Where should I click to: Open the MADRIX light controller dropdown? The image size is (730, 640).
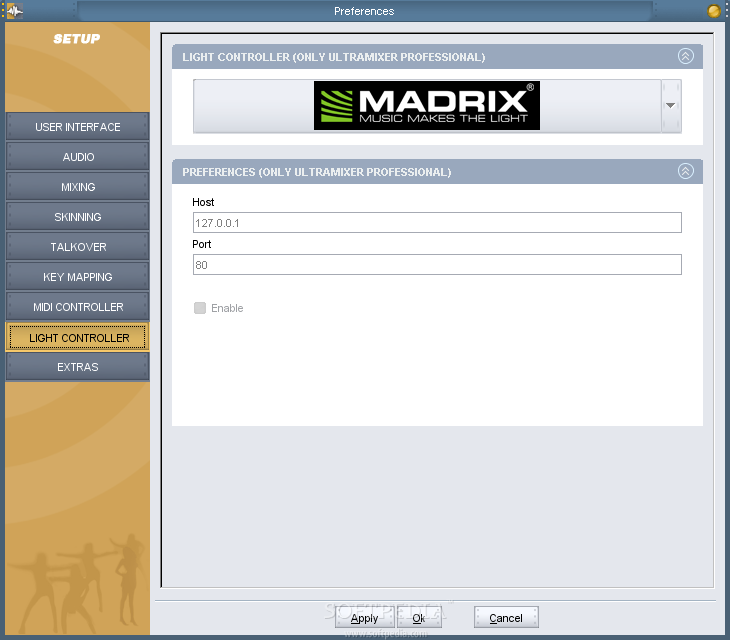671,106
